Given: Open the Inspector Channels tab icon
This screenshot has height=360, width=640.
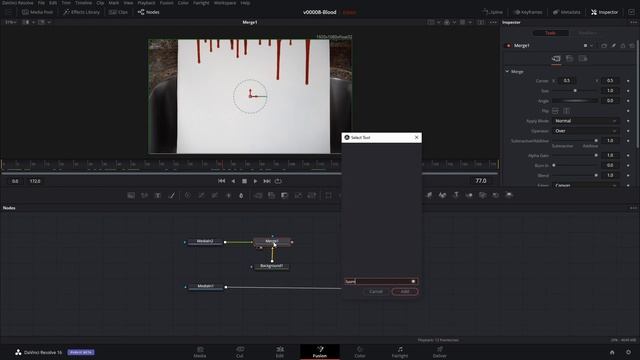Looking at the screenshot, I should click(x=569, y=59).
